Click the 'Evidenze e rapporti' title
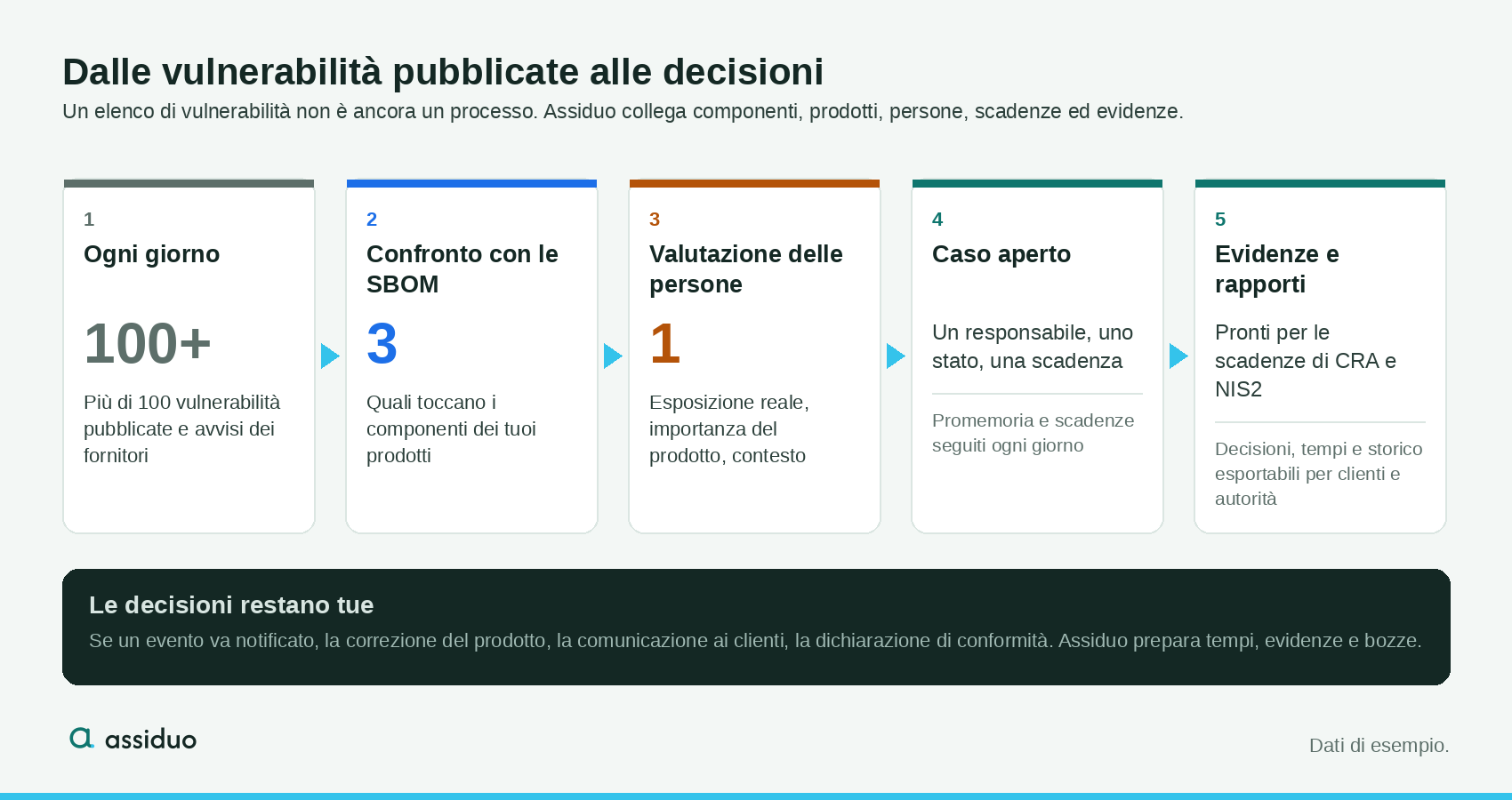 coord(1277,269)
